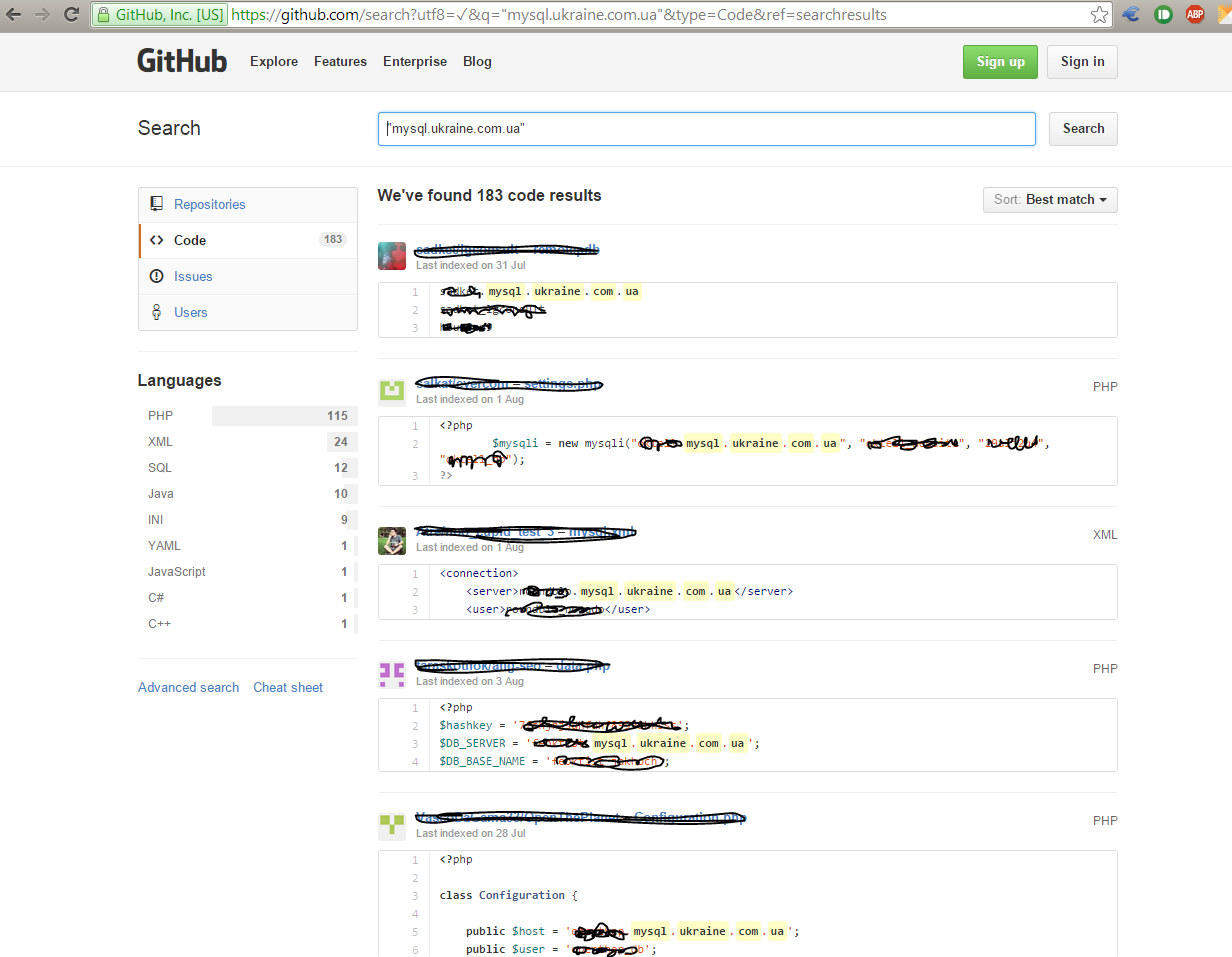Filter results by C# language

pyautogui.click(x=248, y=597)
